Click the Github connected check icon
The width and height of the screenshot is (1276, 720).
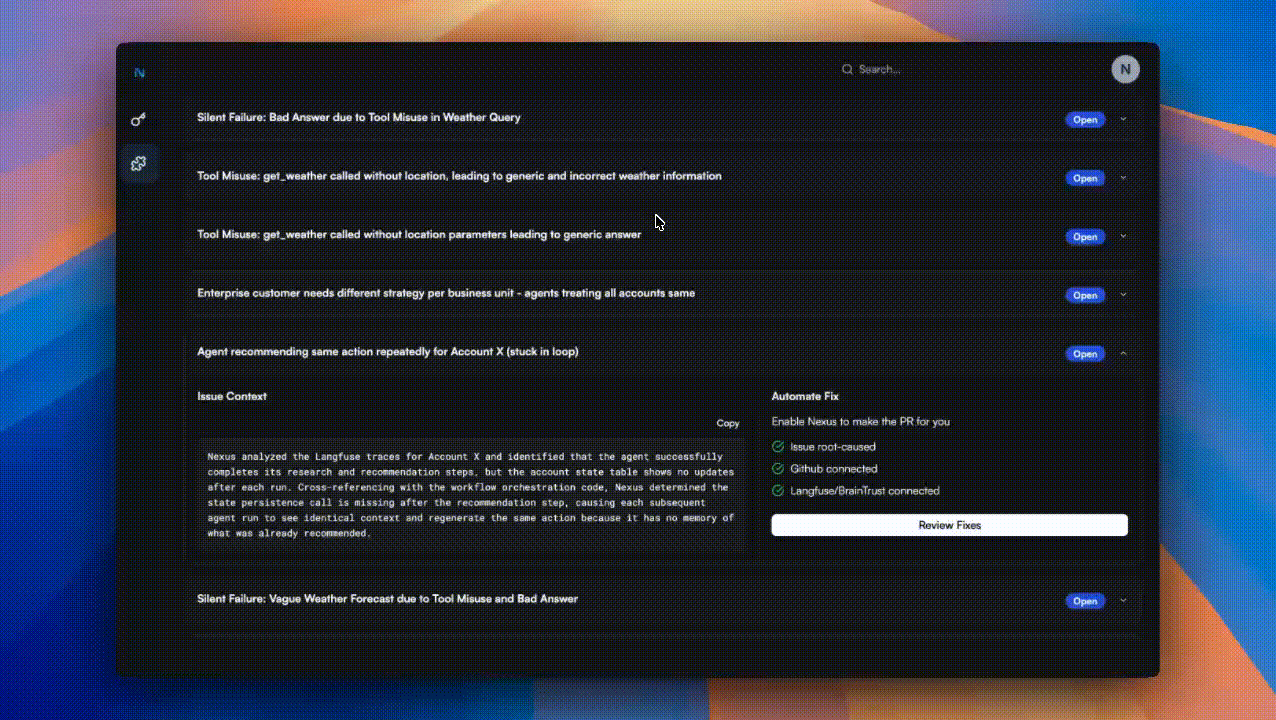(777, 468)
